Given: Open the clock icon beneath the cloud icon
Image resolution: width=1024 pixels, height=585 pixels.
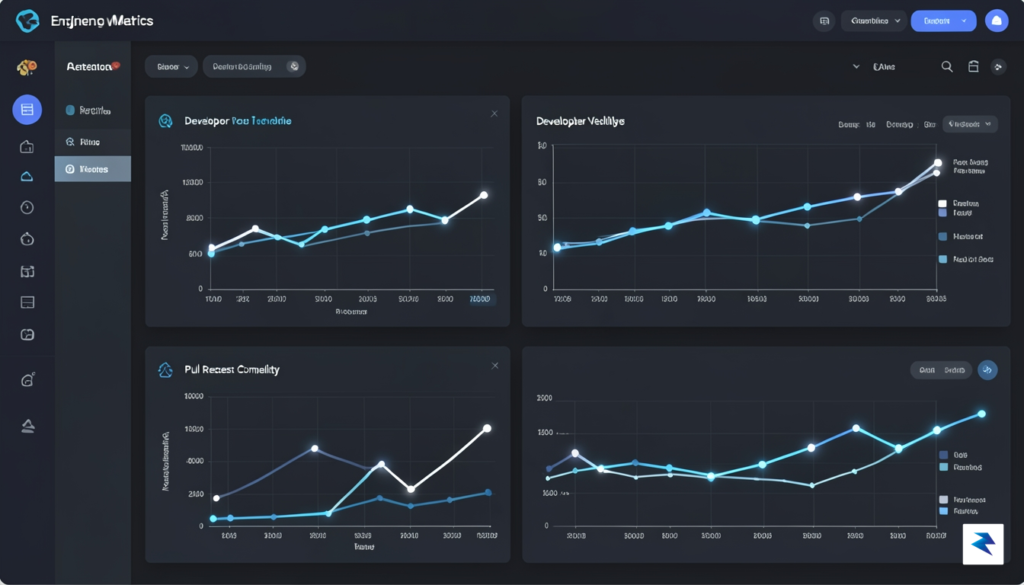Looking at the screenshot, I should (x=27, y=208).
